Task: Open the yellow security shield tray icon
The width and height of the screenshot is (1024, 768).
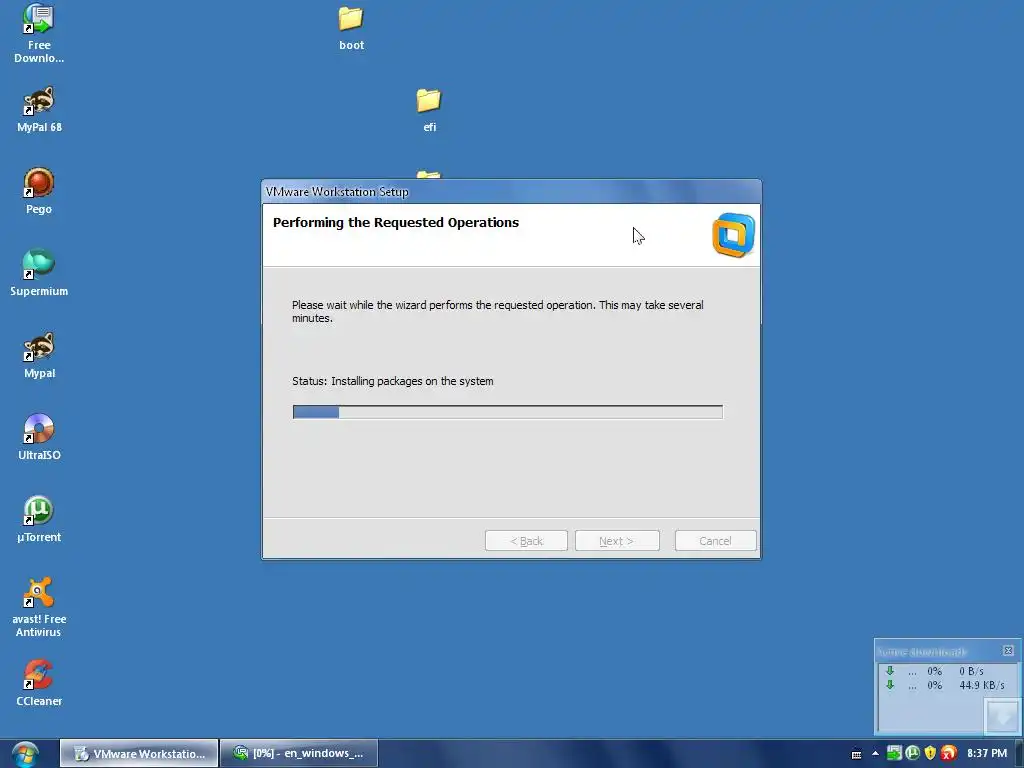Action: (930, 753)
